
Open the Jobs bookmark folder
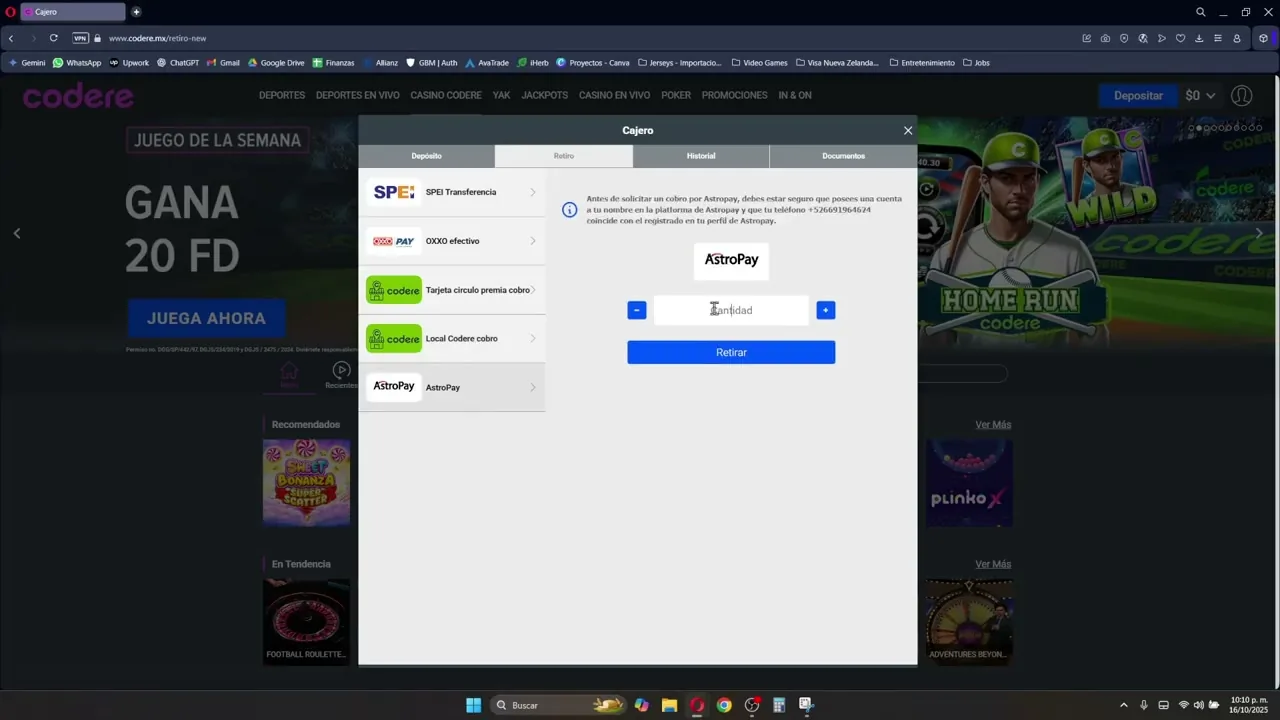point(976,62)
